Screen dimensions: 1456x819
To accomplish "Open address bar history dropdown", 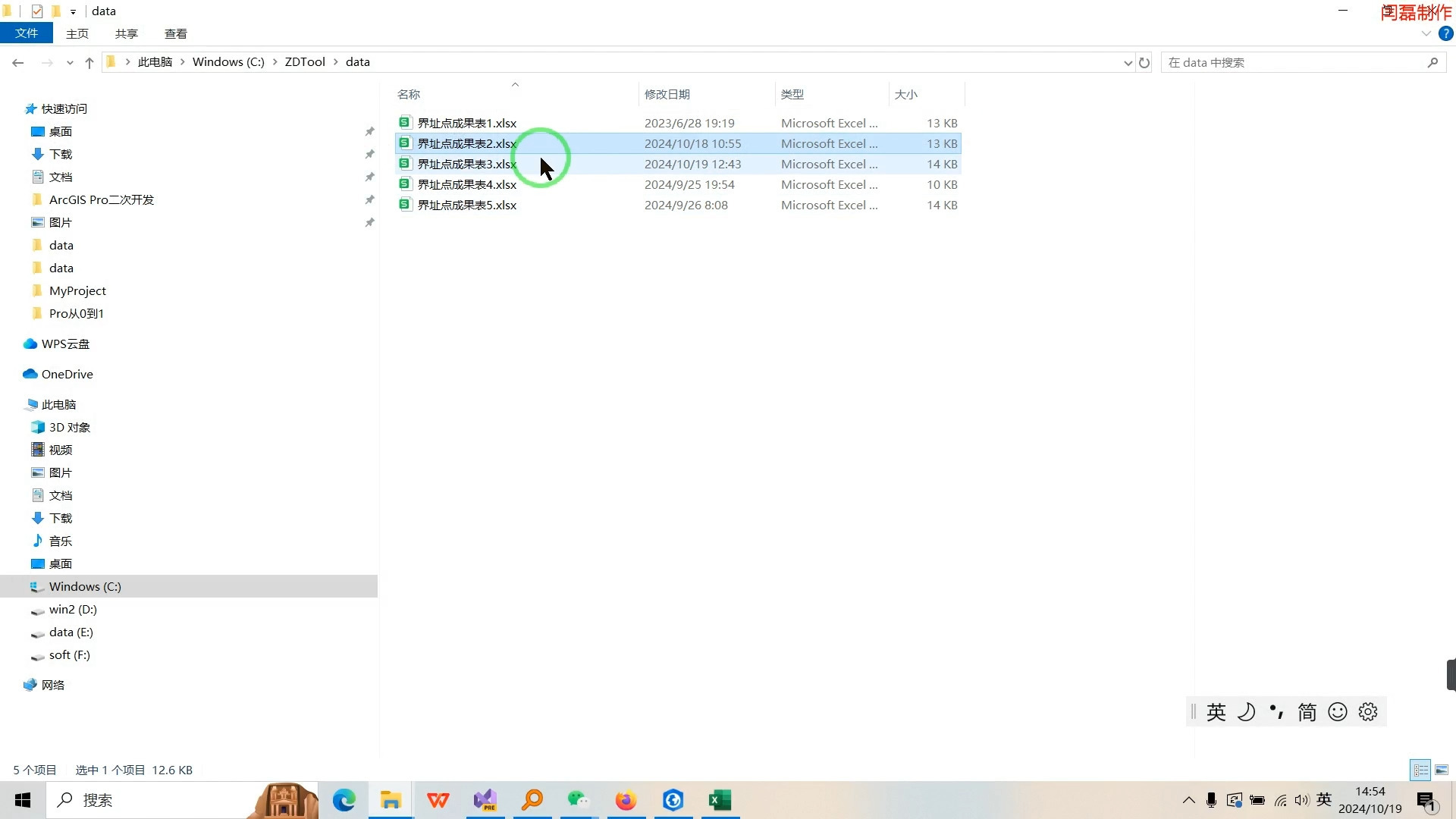I will (x=1128, y=63).
